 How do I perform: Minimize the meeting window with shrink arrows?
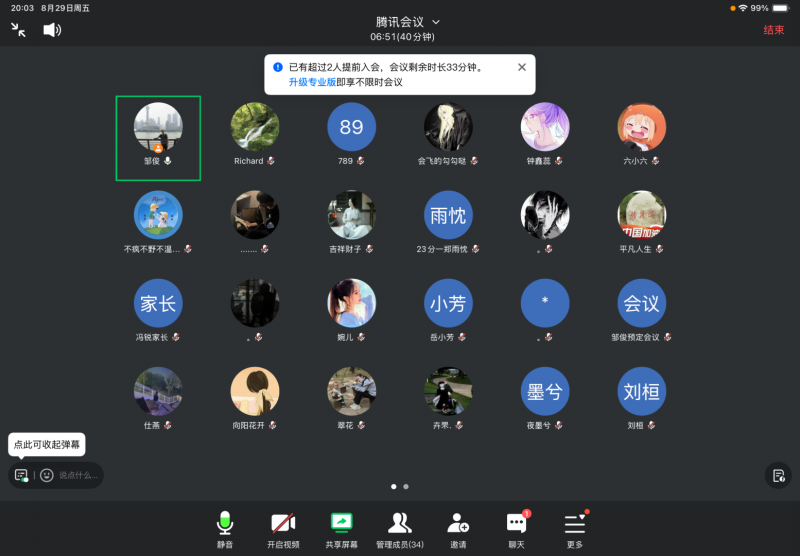(x=18, y=30)
